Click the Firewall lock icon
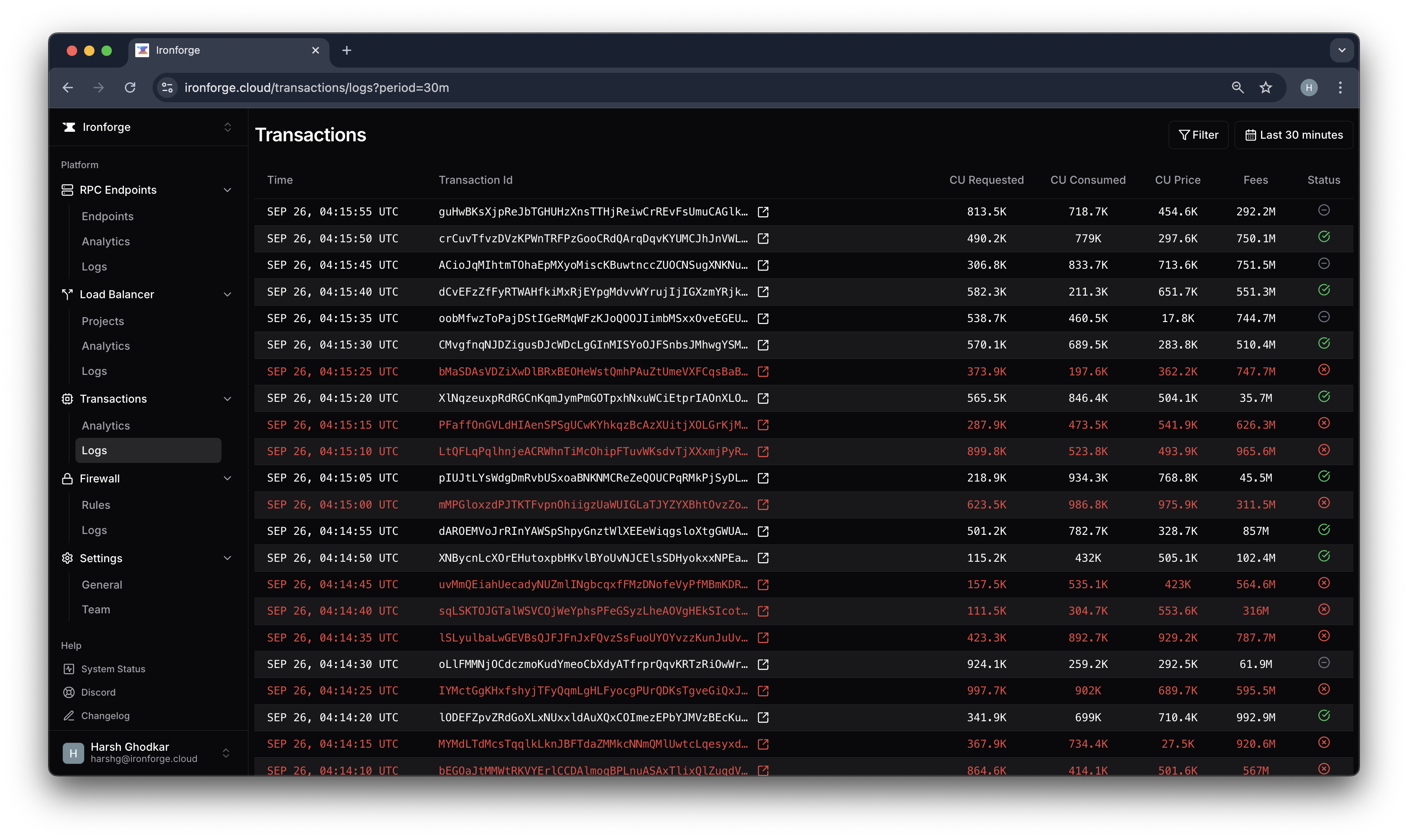The height and width of the screenshot is (840, 1408). (67, 479)
